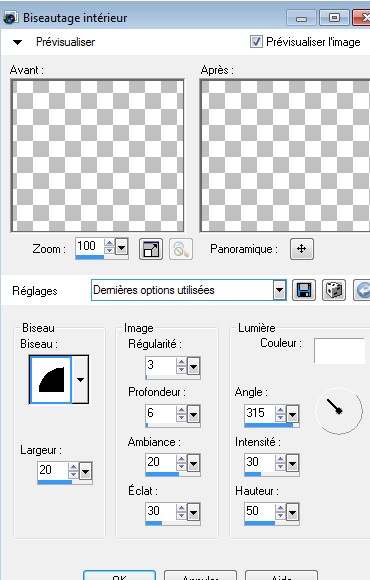
Task: Click the OK button
Action: coord(119,575)
